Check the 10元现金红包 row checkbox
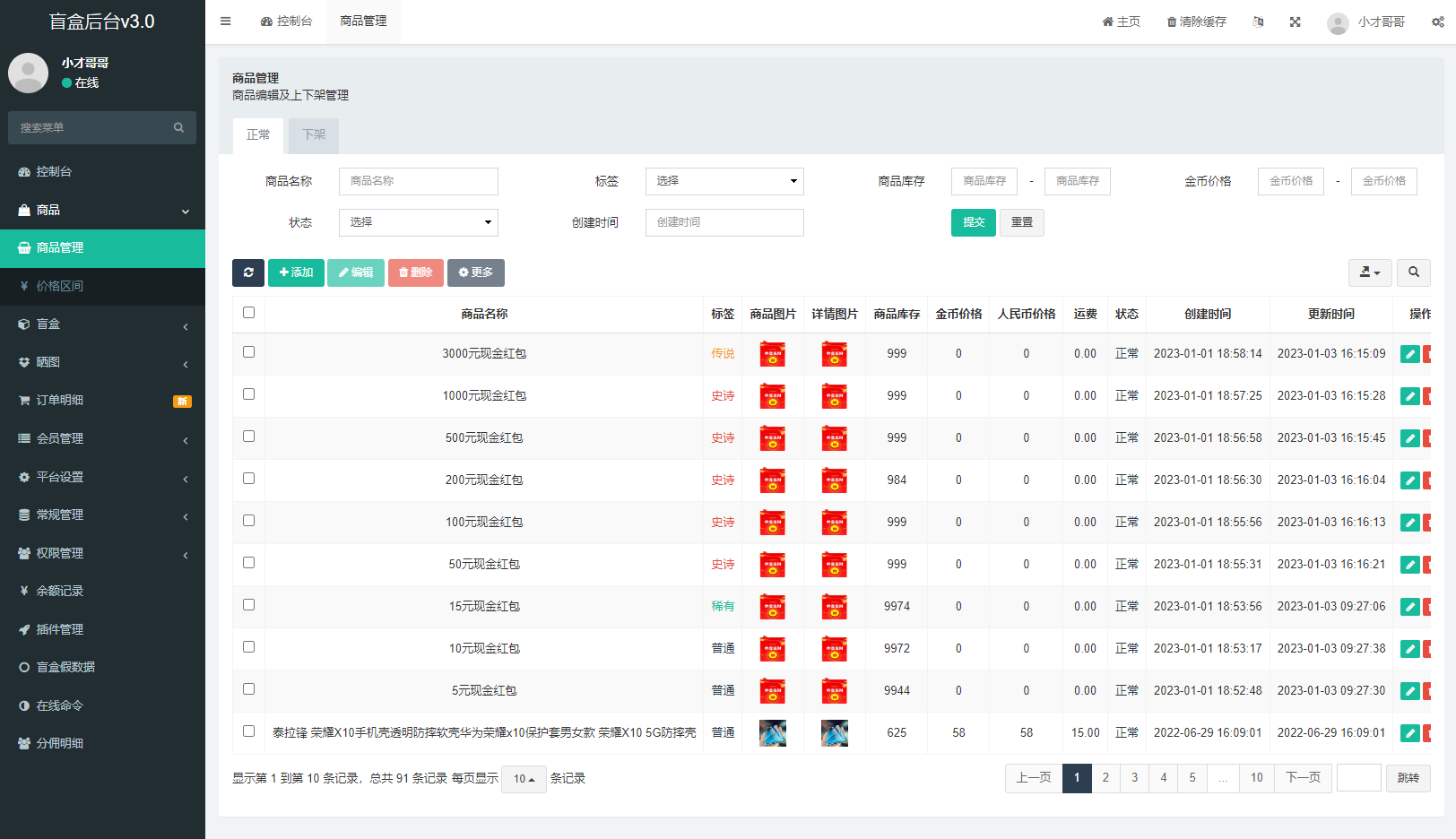The height and width of the screenshot is (839, 1456). click(x=248, y=647)
